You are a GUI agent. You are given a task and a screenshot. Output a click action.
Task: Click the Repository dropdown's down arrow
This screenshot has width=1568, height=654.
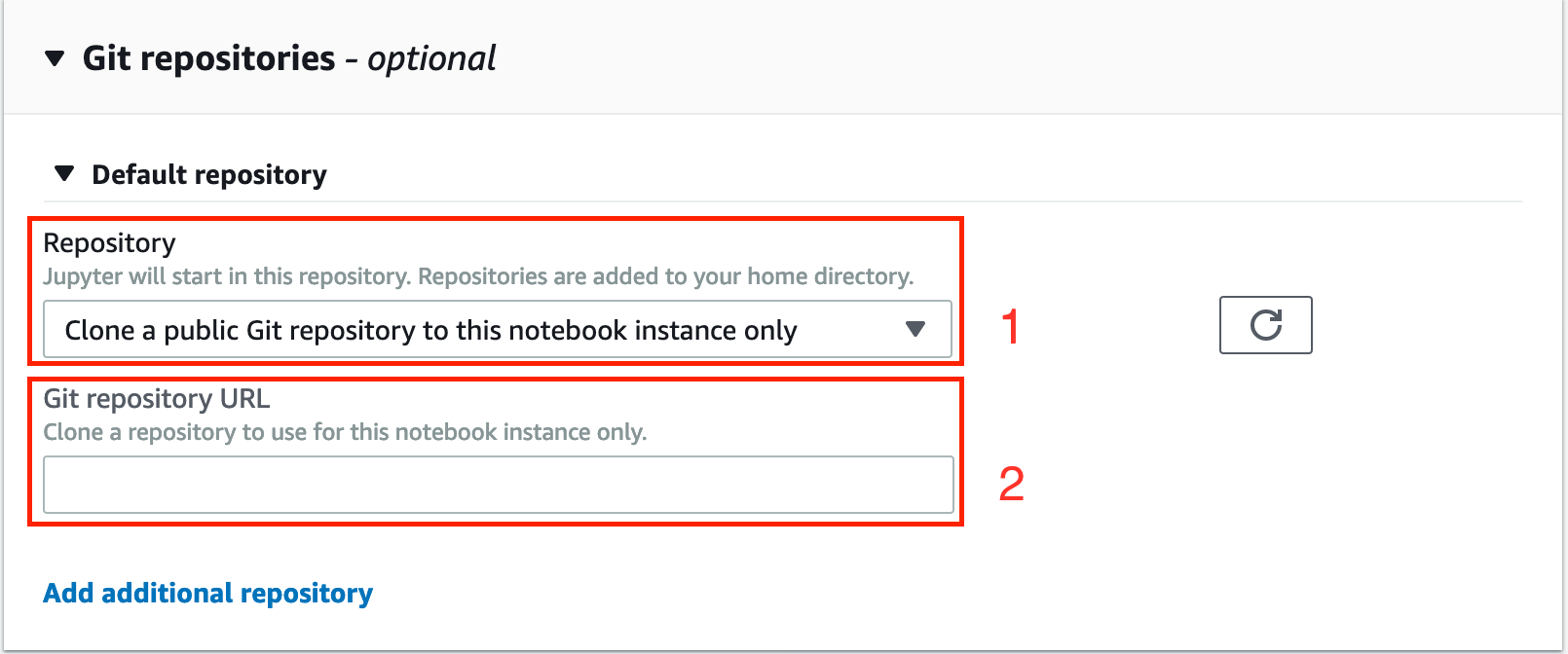point(915,329)
